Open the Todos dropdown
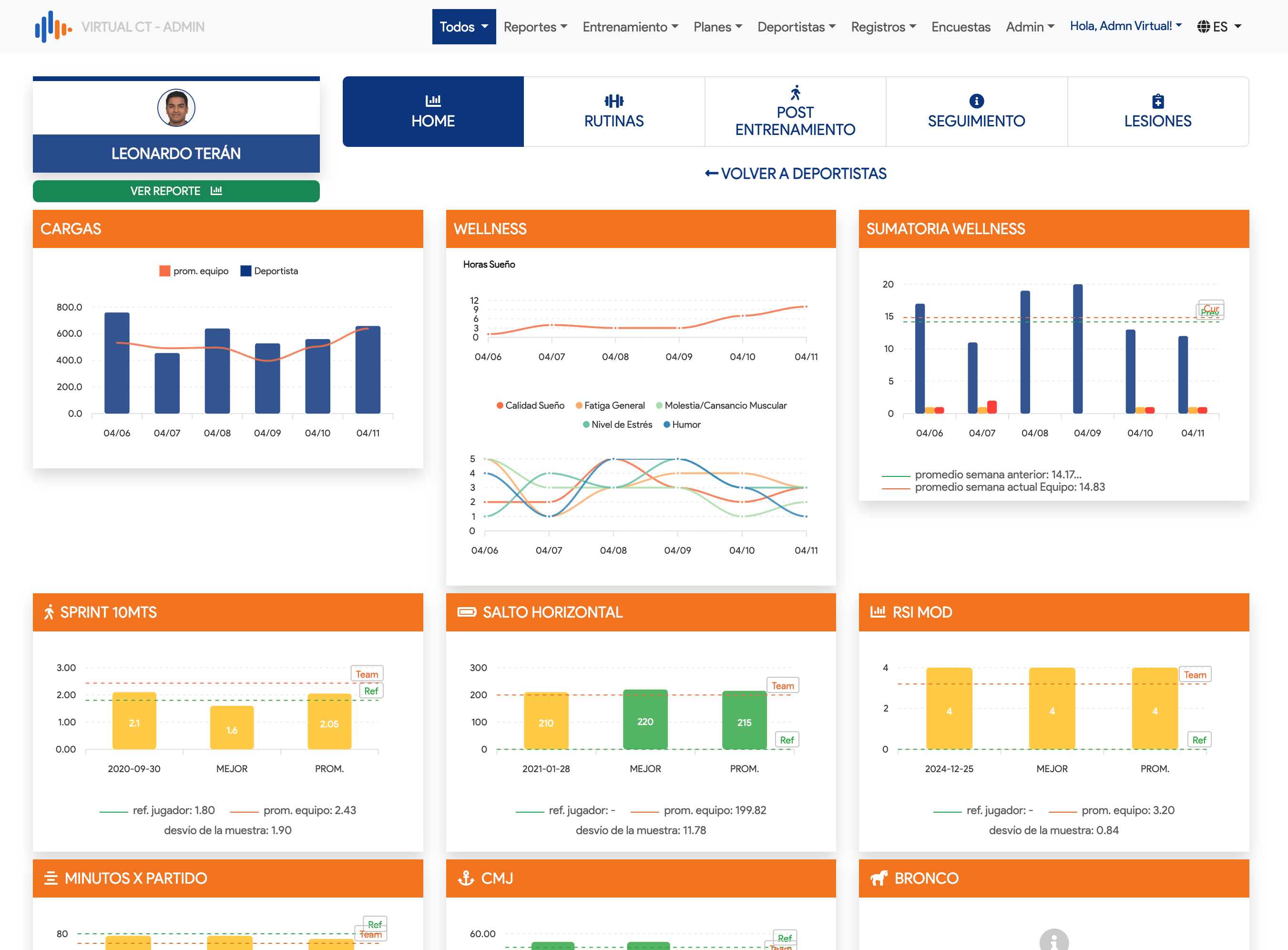Screen dimensions: 1288x950 click(x=463, y=26)
